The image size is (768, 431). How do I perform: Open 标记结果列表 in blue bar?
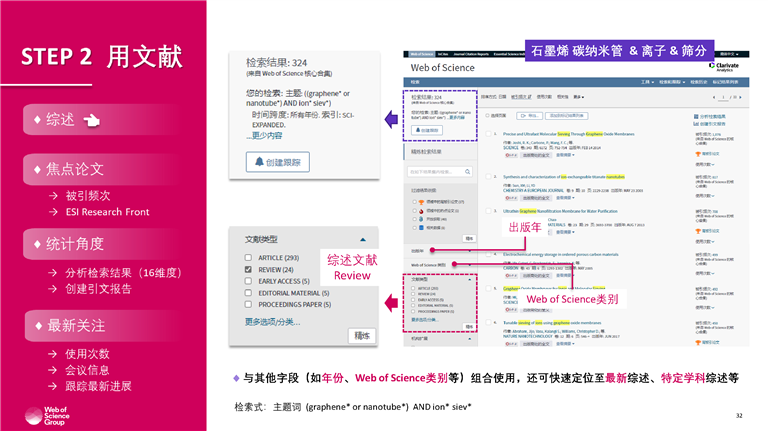click(x=725, y=82)
